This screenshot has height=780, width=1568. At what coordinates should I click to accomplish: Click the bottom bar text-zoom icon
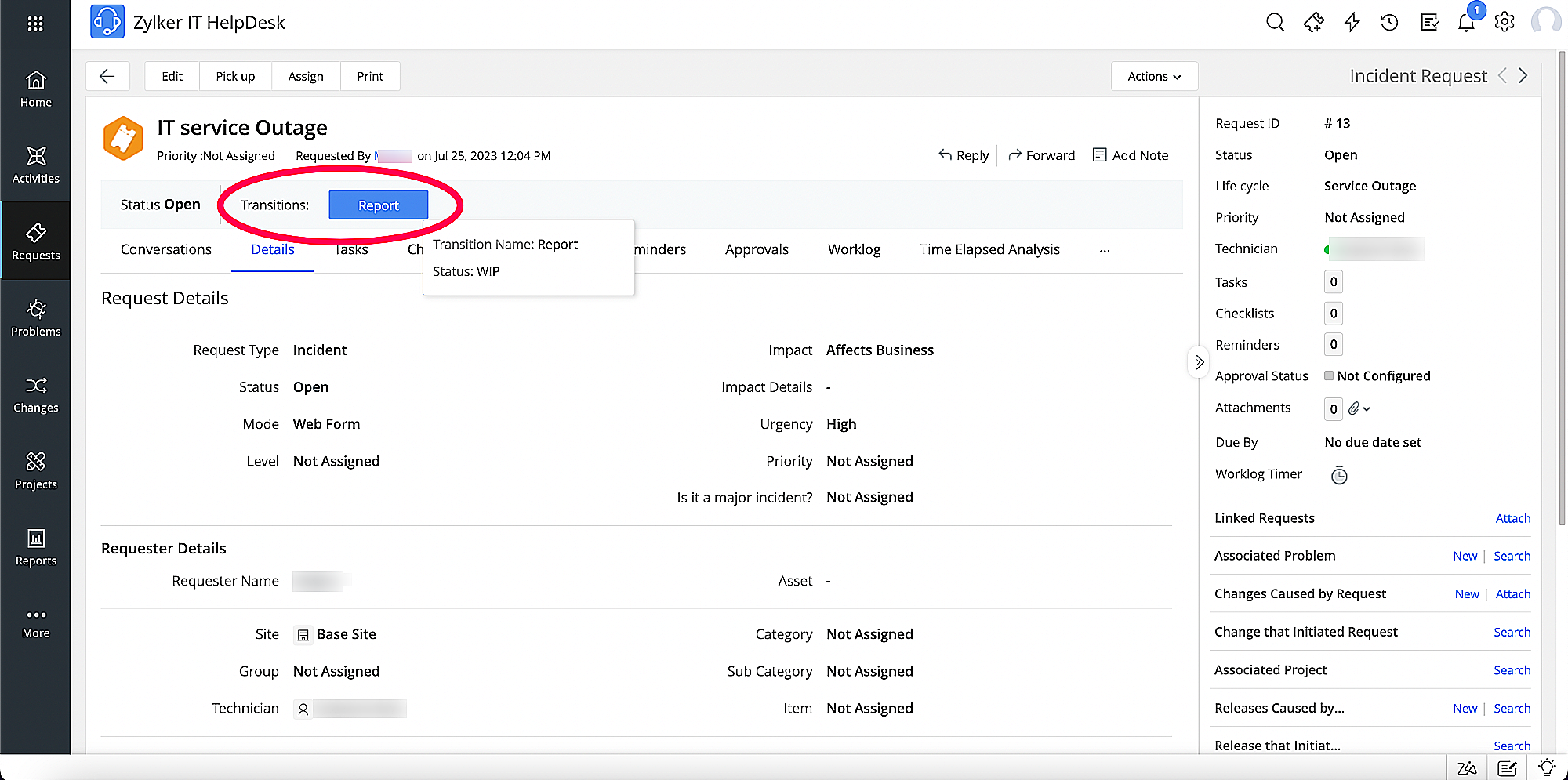tap(1467, 767)
